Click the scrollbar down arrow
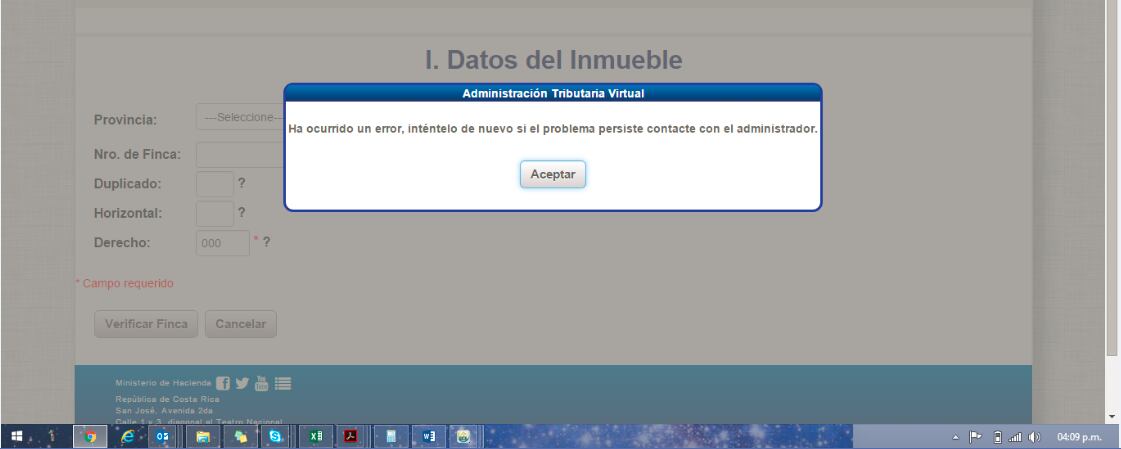This screenshot has width=1121, height=449. [x=1112, y=415]
